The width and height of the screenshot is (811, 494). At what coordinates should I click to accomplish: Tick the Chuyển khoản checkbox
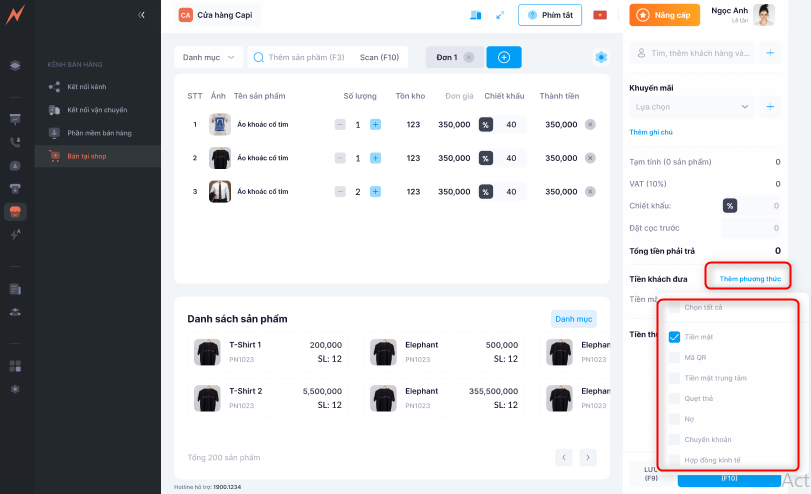pyautogui.click(x=674, y=439)
